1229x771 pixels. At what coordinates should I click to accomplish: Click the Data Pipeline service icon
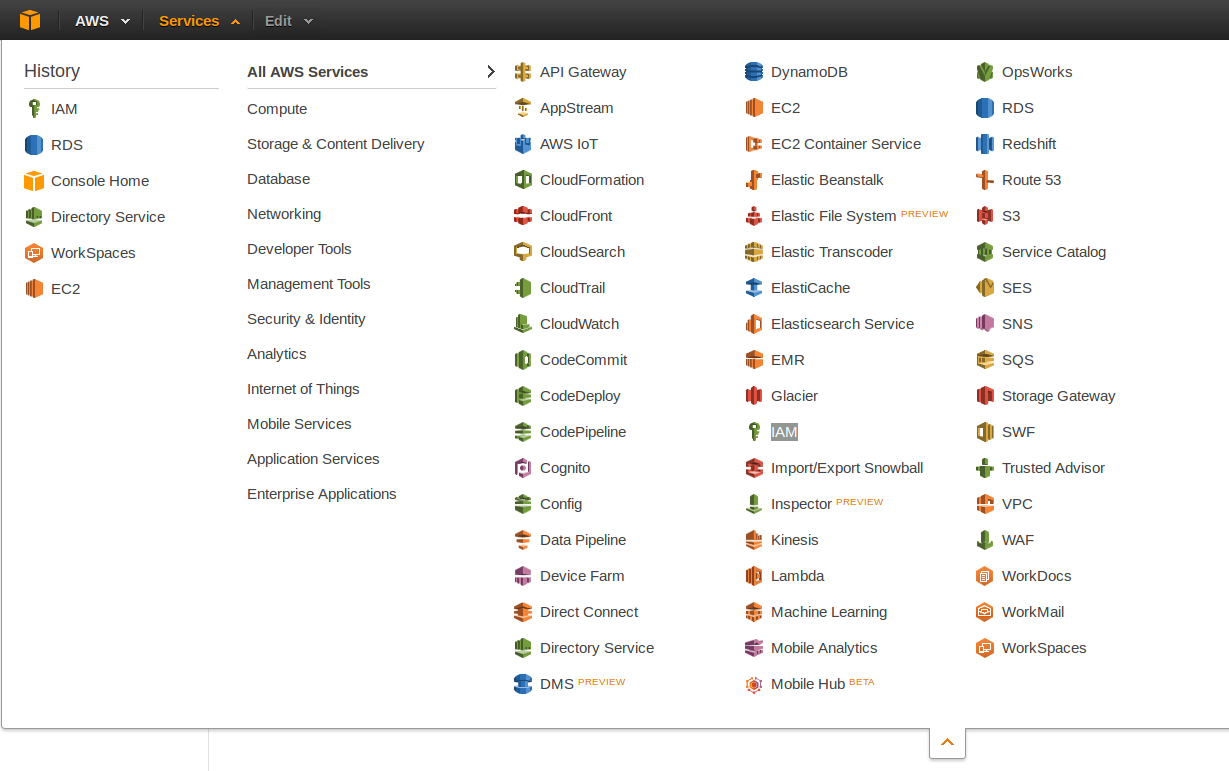[x=523, y=540]
